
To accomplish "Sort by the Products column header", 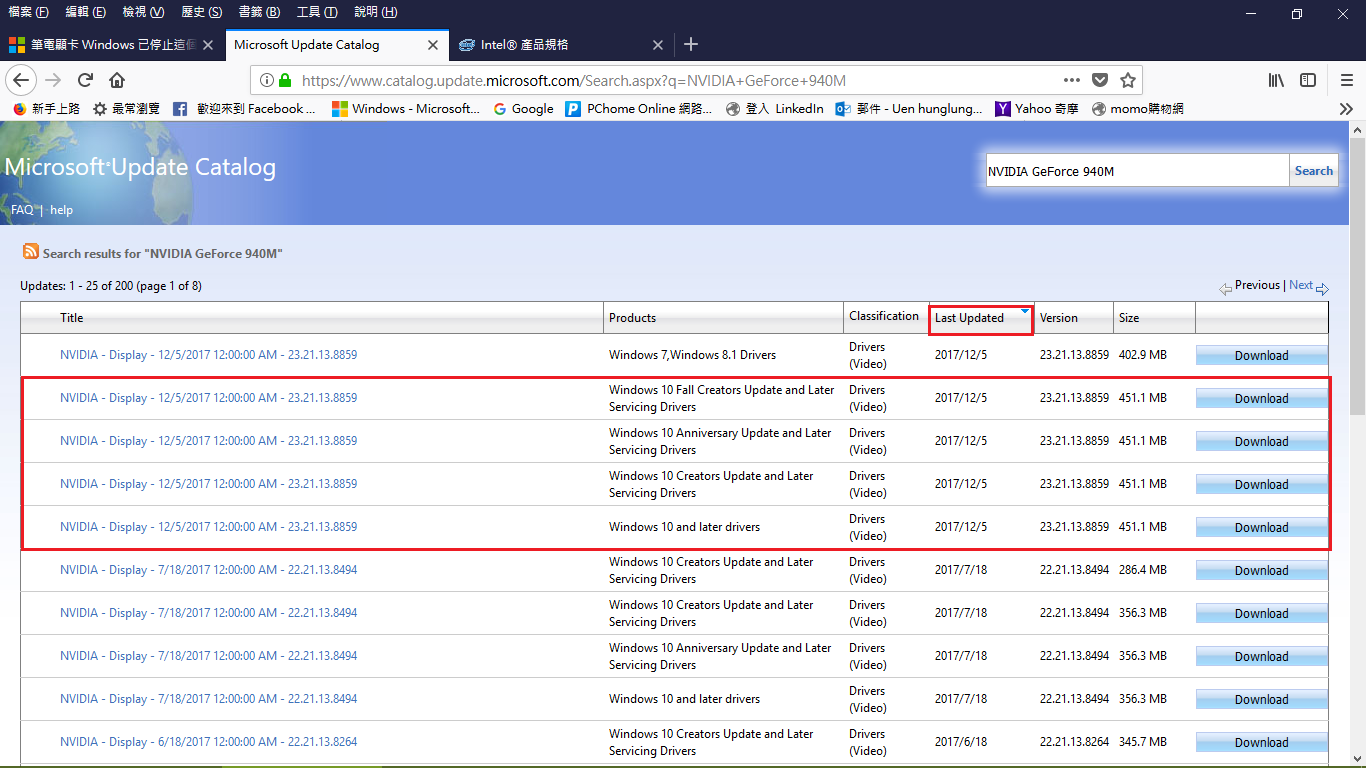I will coord(632,318).
